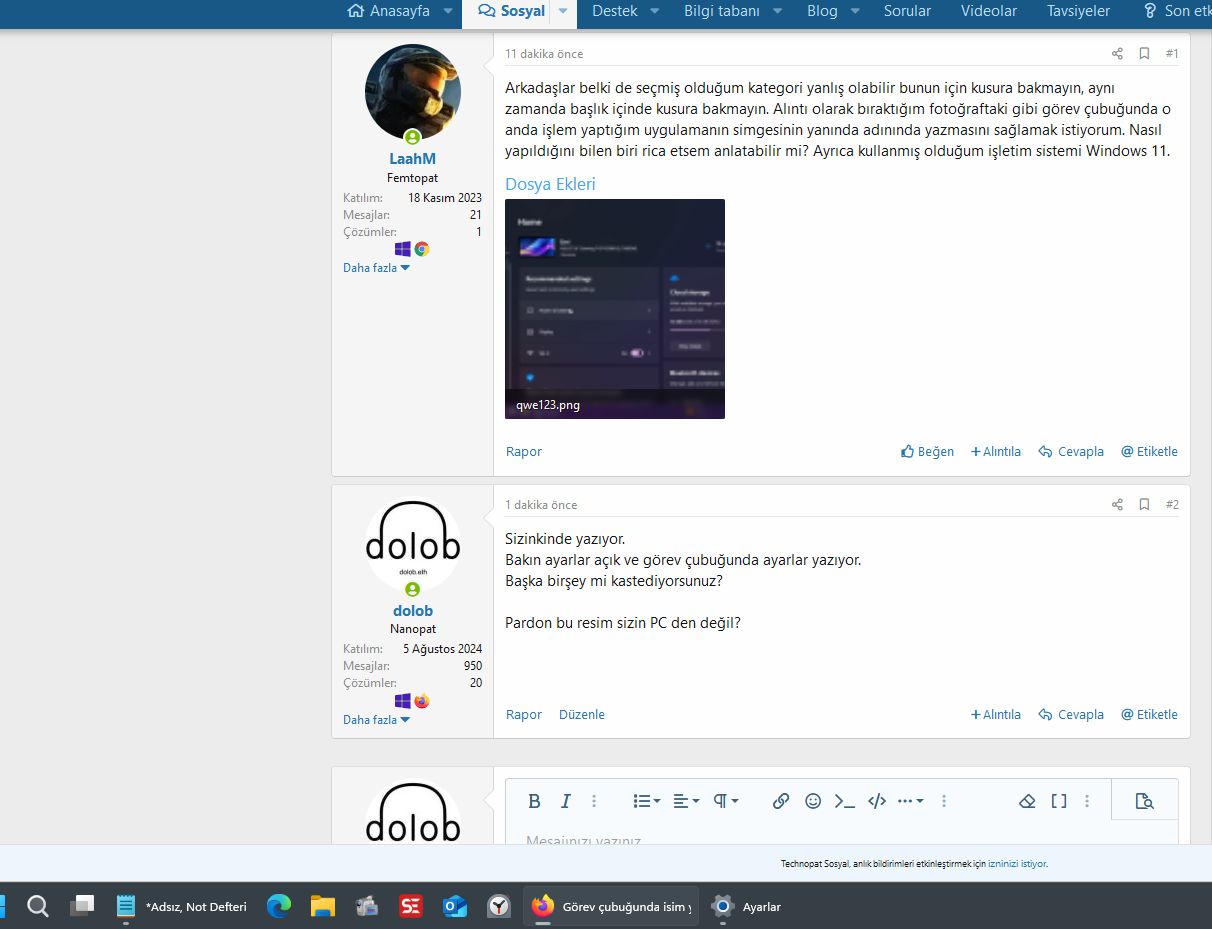The width and height of the screenshot is (1212, 929).
Task: Open more insert options after the ellipsis dropdown
Action: (944, 801)
